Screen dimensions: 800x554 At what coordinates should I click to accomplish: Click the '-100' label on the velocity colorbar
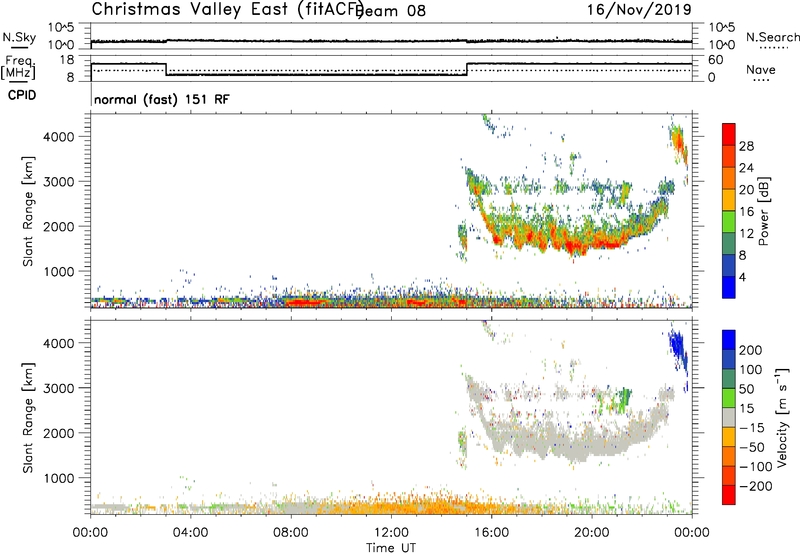755,466
